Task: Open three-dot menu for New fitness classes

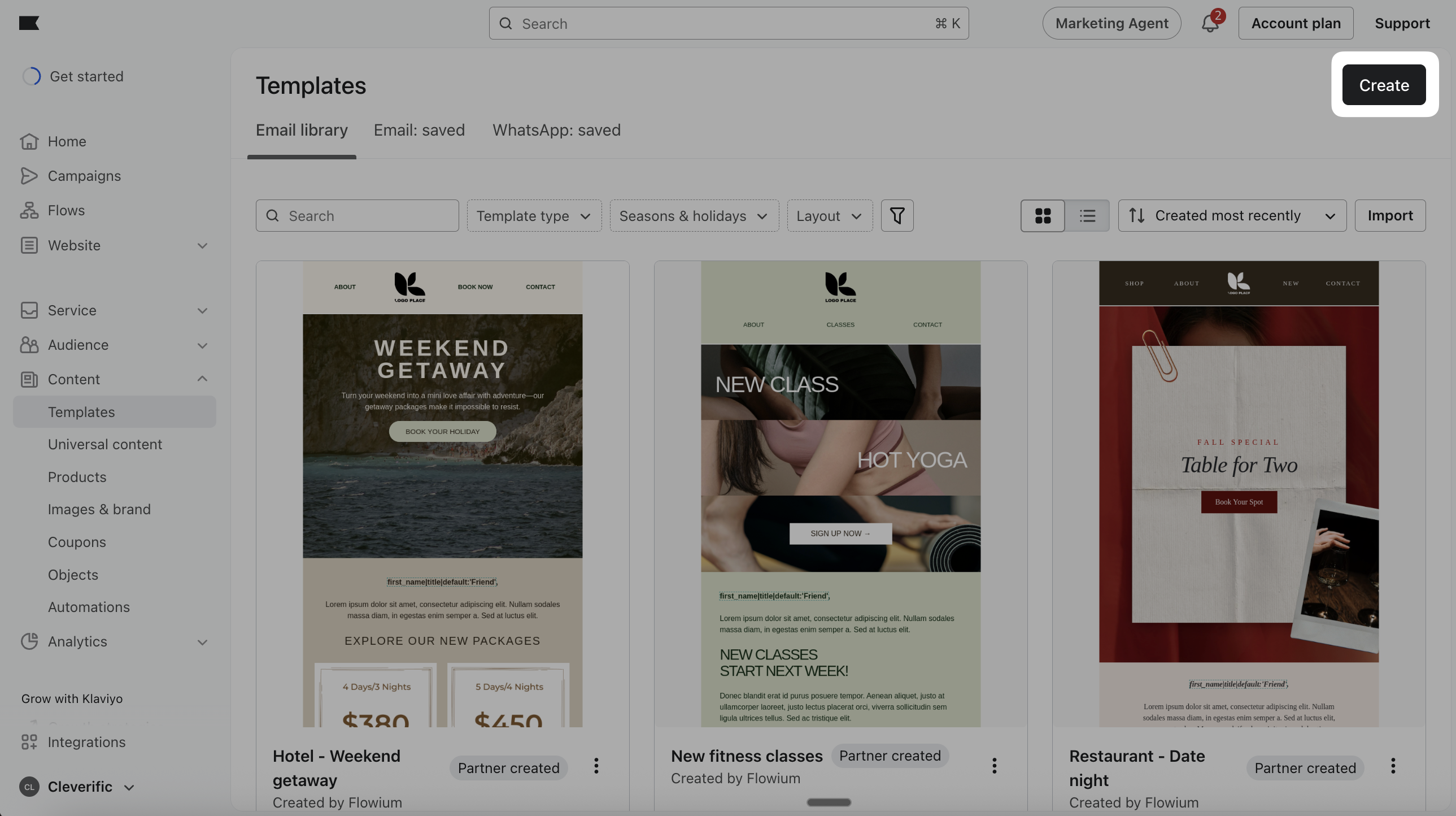Action: click(x=994, y=766)
